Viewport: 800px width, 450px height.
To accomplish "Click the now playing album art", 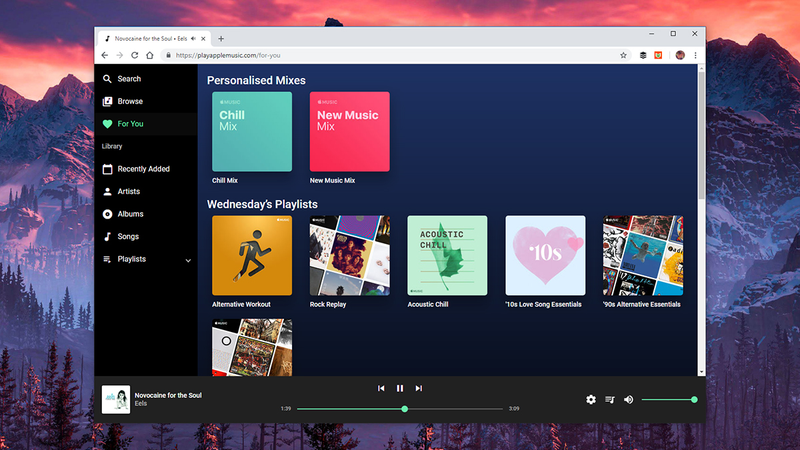I will coord(116,399).
